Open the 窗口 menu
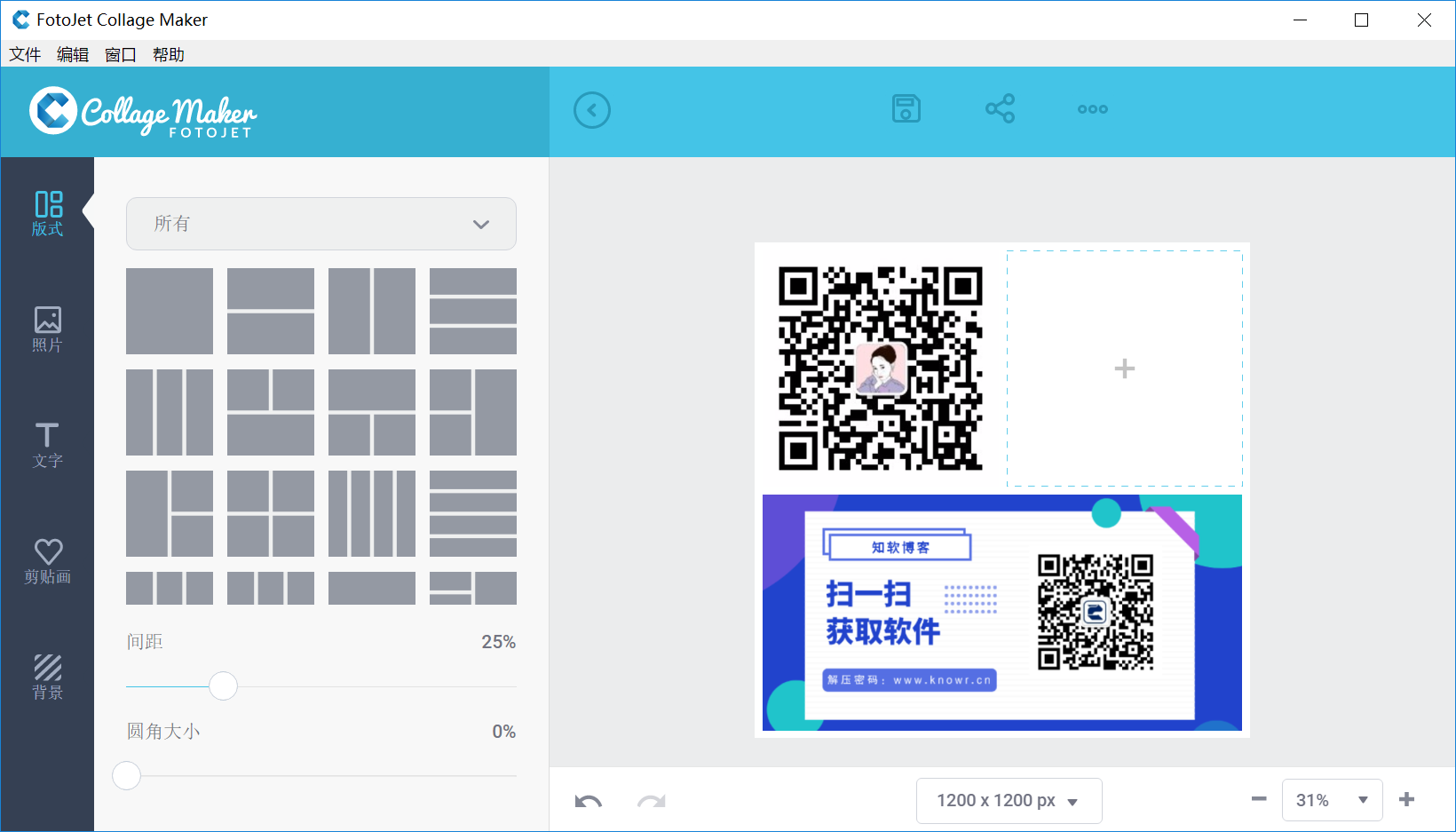Image resolution: width=1456 pixels, height=832 pixels. click(121, 54)
